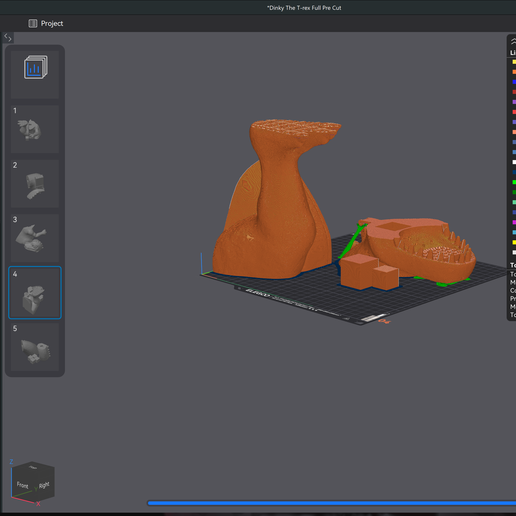Select plate 1 thumbnail
516x516 pixels.
35,129
